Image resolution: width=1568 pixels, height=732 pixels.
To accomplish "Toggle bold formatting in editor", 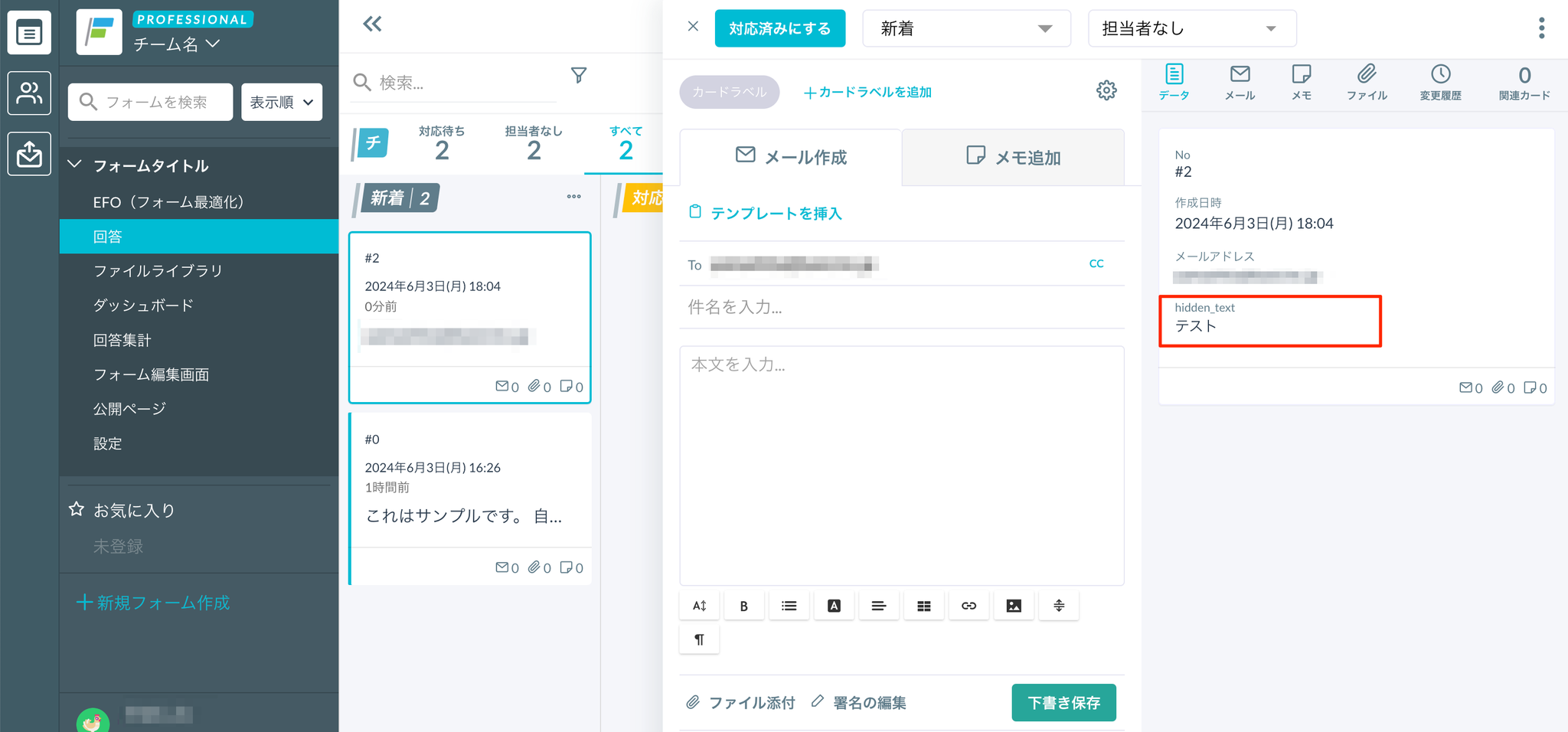I will (744, 606).
